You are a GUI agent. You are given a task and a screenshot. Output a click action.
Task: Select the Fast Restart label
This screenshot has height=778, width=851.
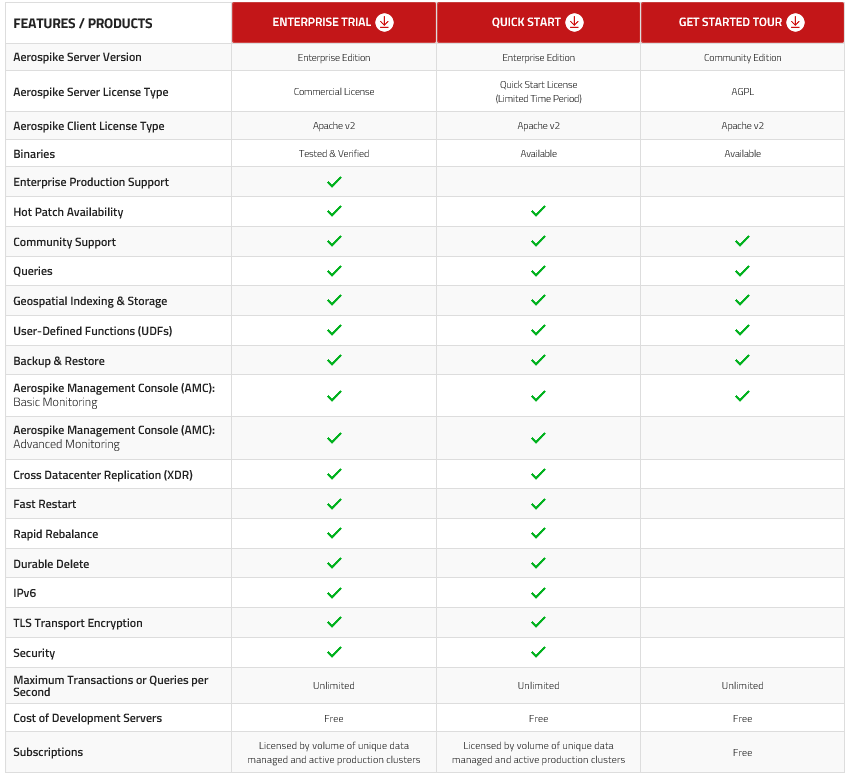45,504
